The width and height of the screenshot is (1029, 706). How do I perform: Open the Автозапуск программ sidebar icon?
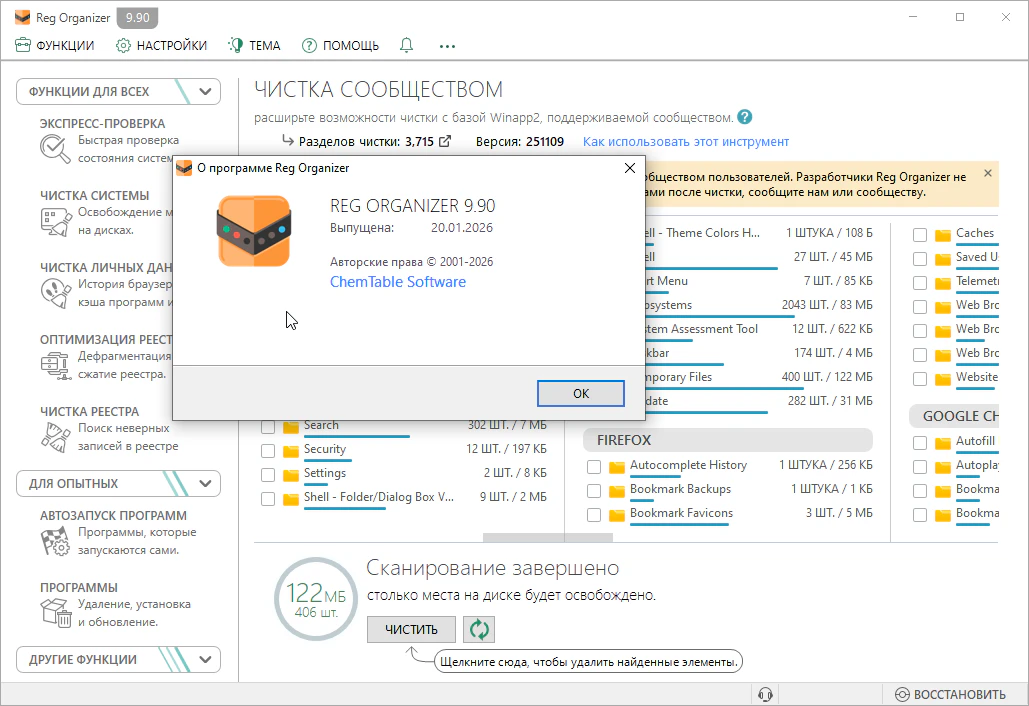pos(54,541)
